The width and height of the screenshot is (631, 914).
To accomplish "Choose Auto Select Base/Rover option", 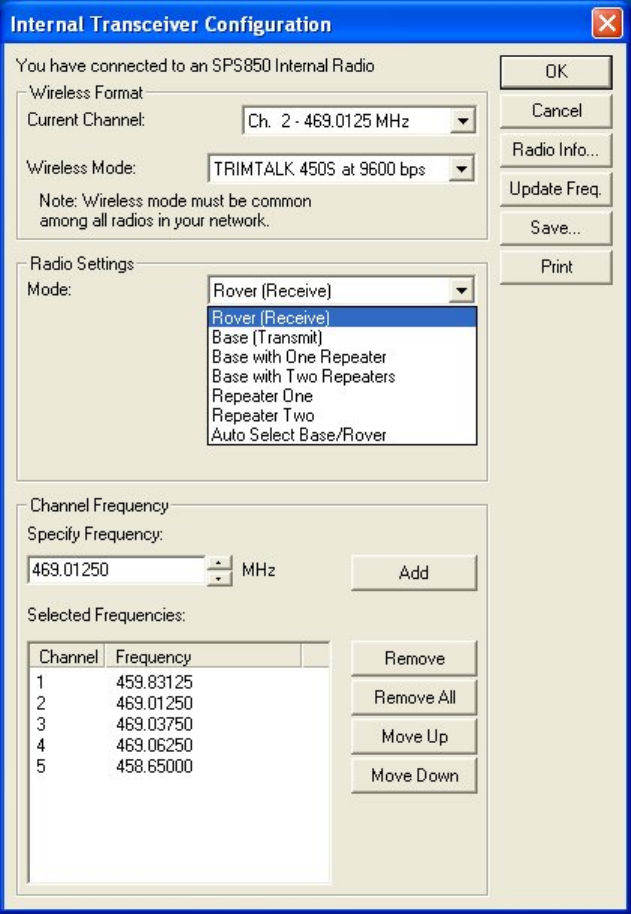I will 342,435.
